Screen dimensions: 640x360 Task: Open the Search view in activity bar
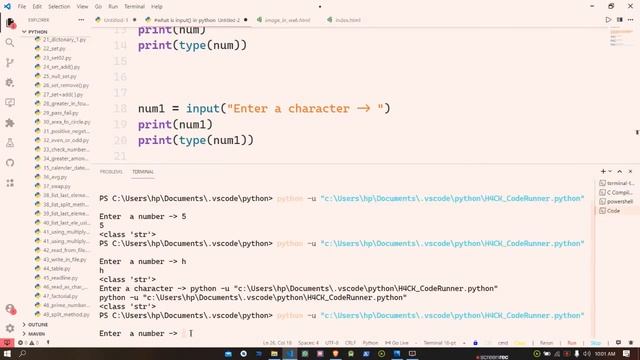(x=10, y=42)
